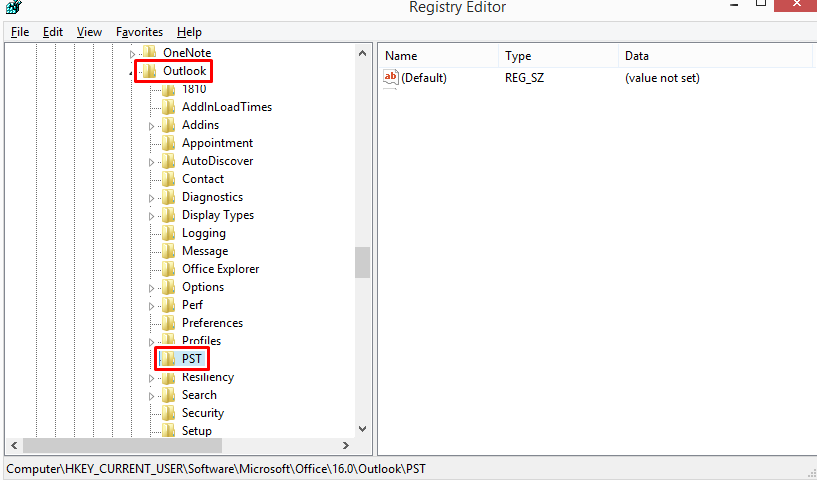The height and width of the screenshot is (480, 817).
Task: Open the Help menu
Action: 189,32
